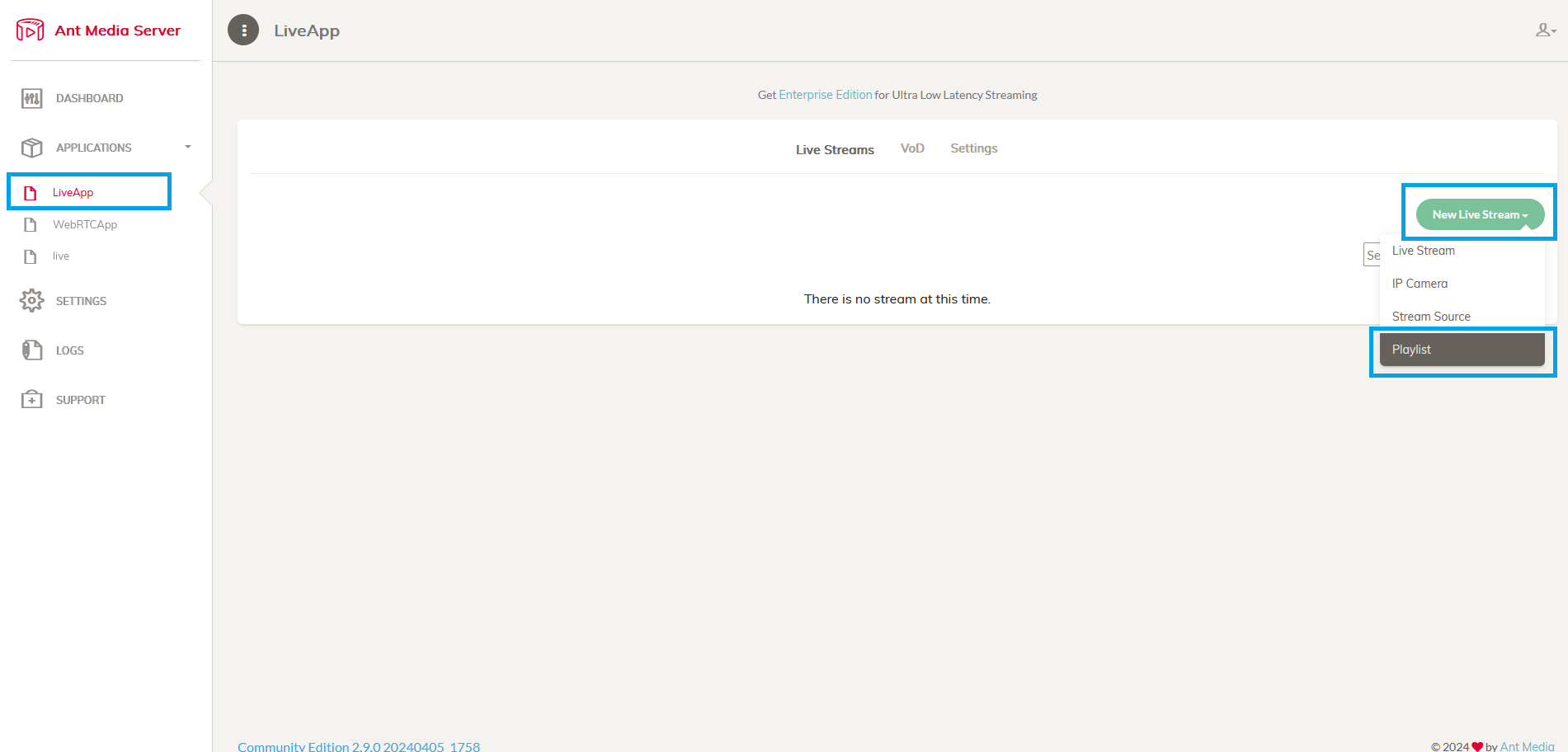Open Support in the sidebar
The image size is (1568, 752).
pyautogui.click(x=80, y=401)
